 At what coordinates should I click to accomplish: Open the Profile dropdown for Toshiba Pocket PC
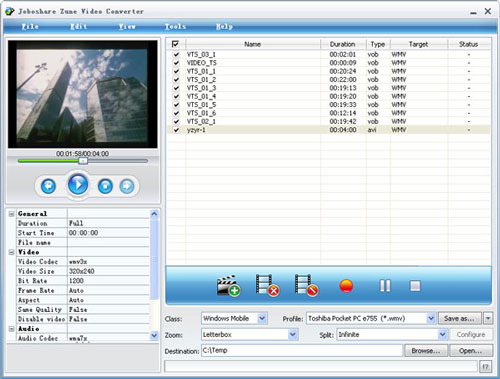(x=431, y=318)
